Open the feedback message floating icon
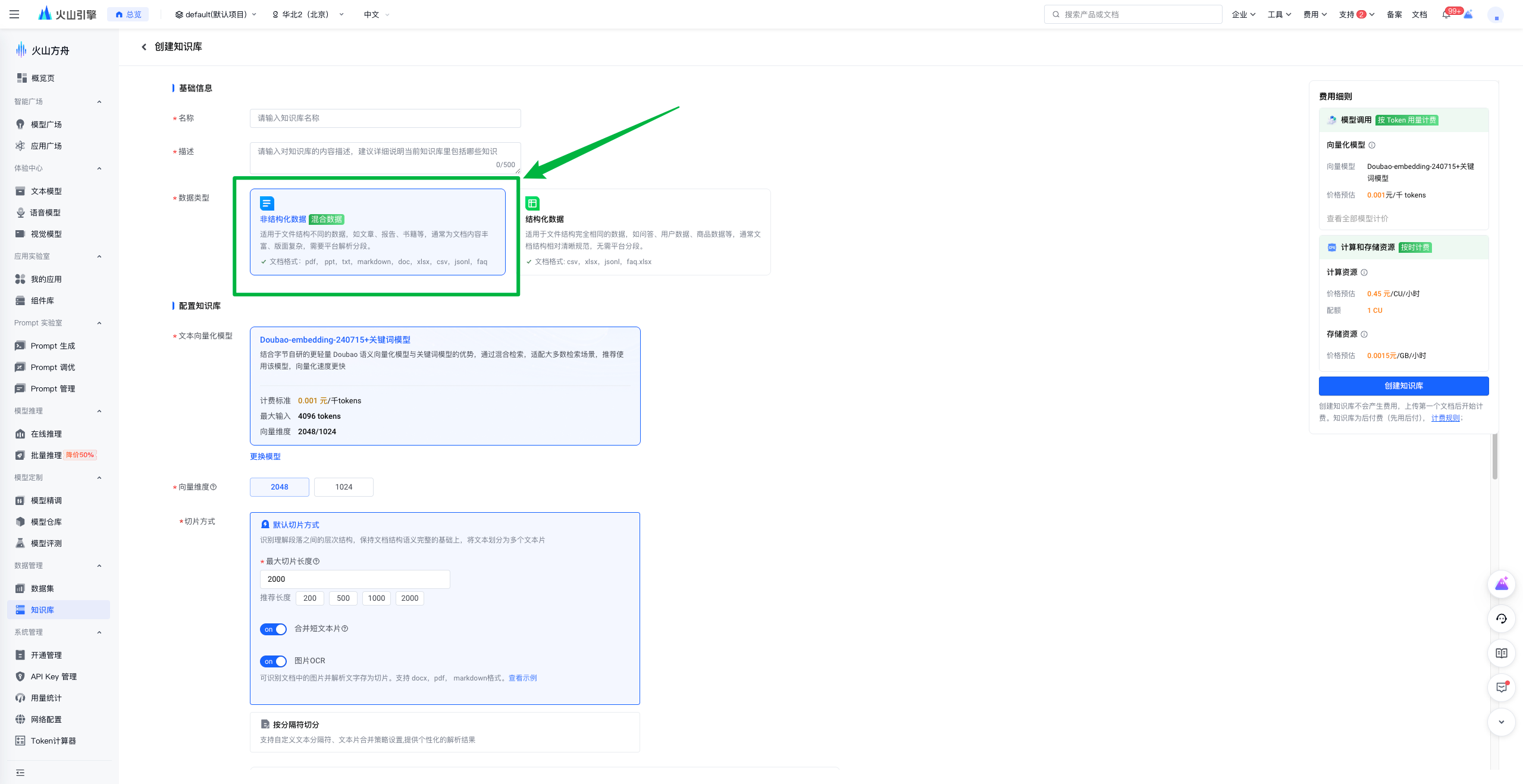The image size is (1523, 784). click(1502, 688)
